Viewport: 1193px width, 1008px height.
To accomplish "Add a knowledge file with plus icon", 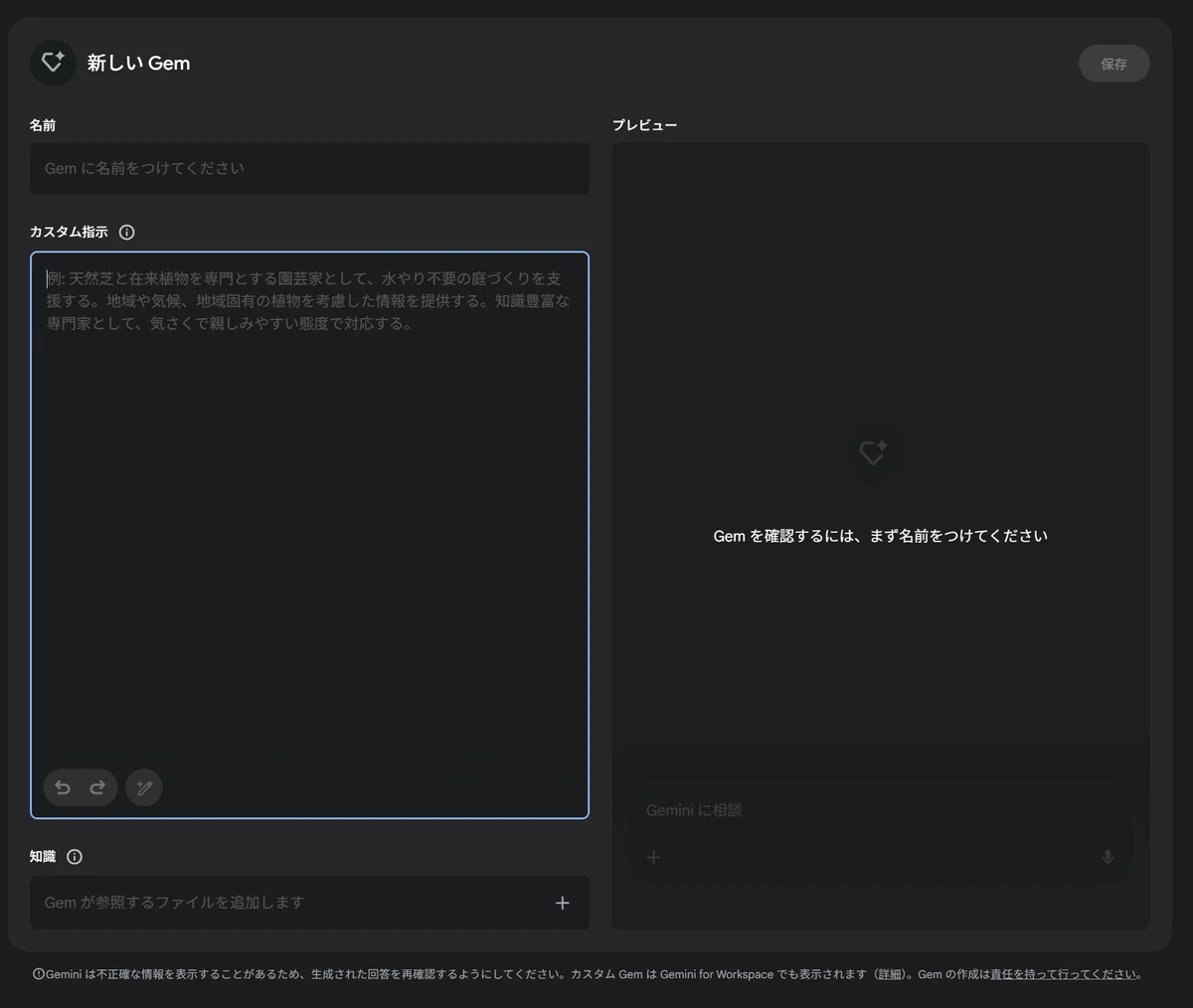I will (563, 903).
